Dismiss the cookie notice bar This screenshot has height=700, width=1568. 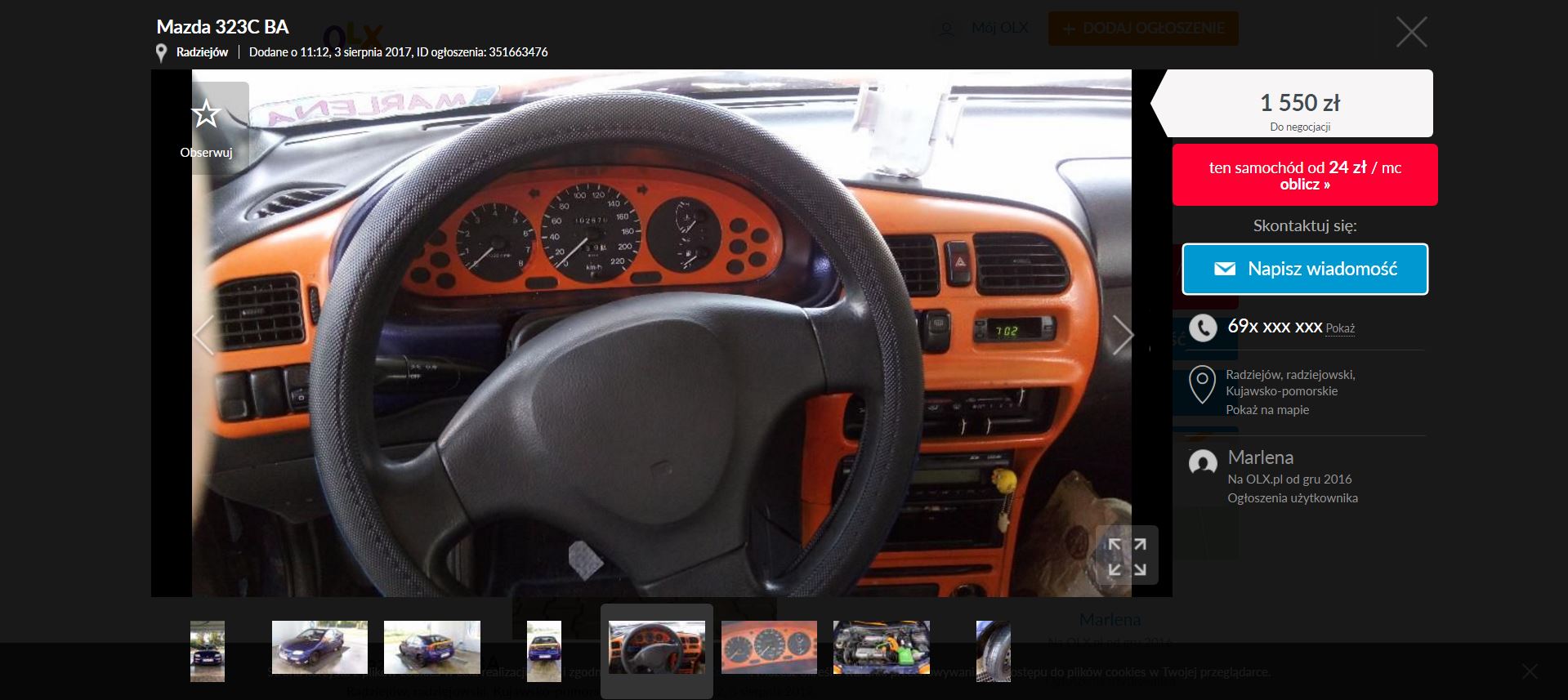1530,671
